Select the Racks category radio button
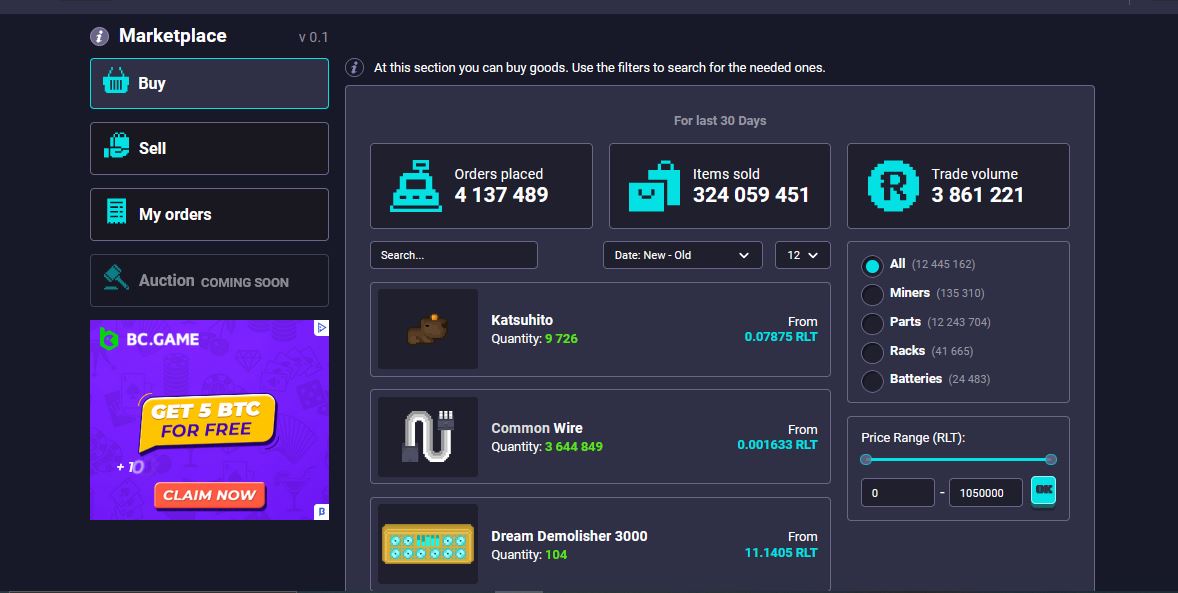 point(871,352)
